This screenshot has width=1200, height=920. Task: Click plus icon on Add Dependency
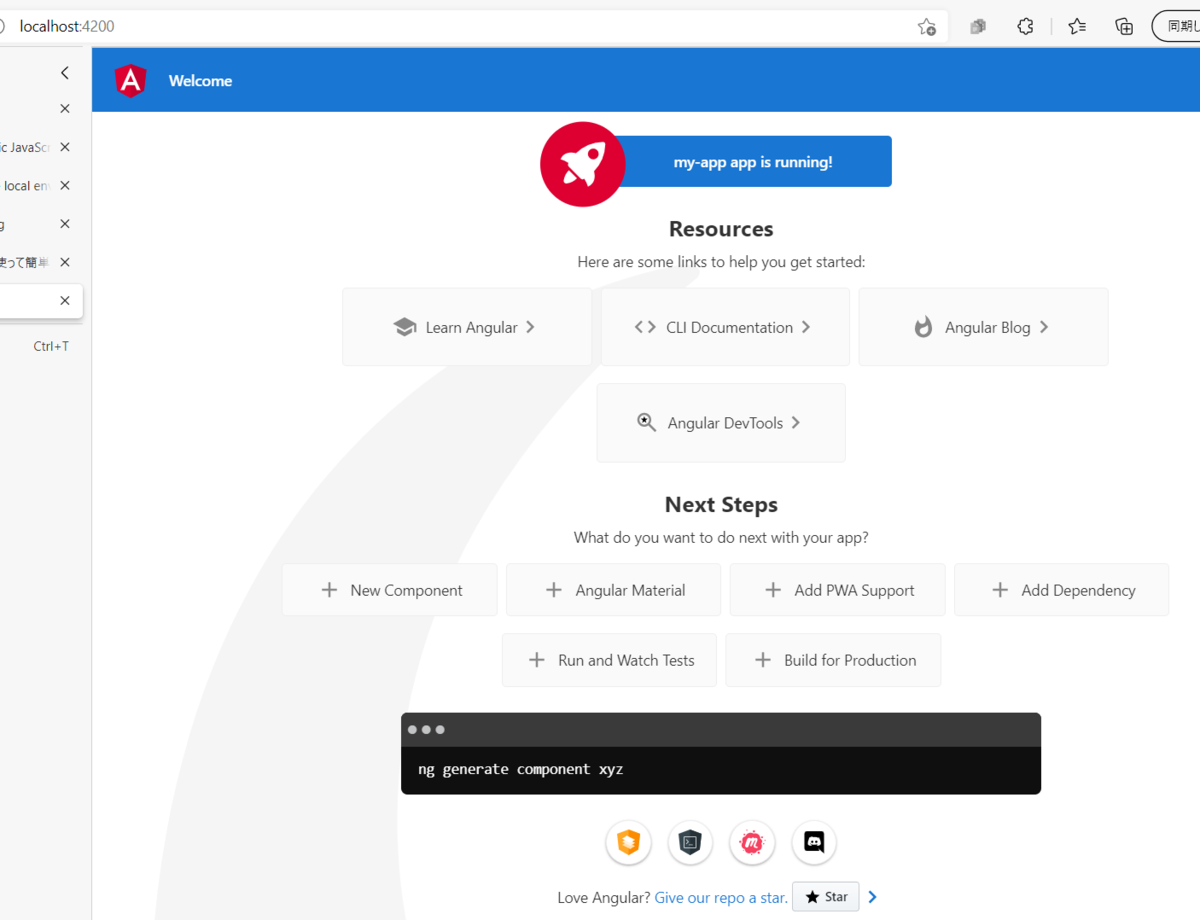point(1000,590)
